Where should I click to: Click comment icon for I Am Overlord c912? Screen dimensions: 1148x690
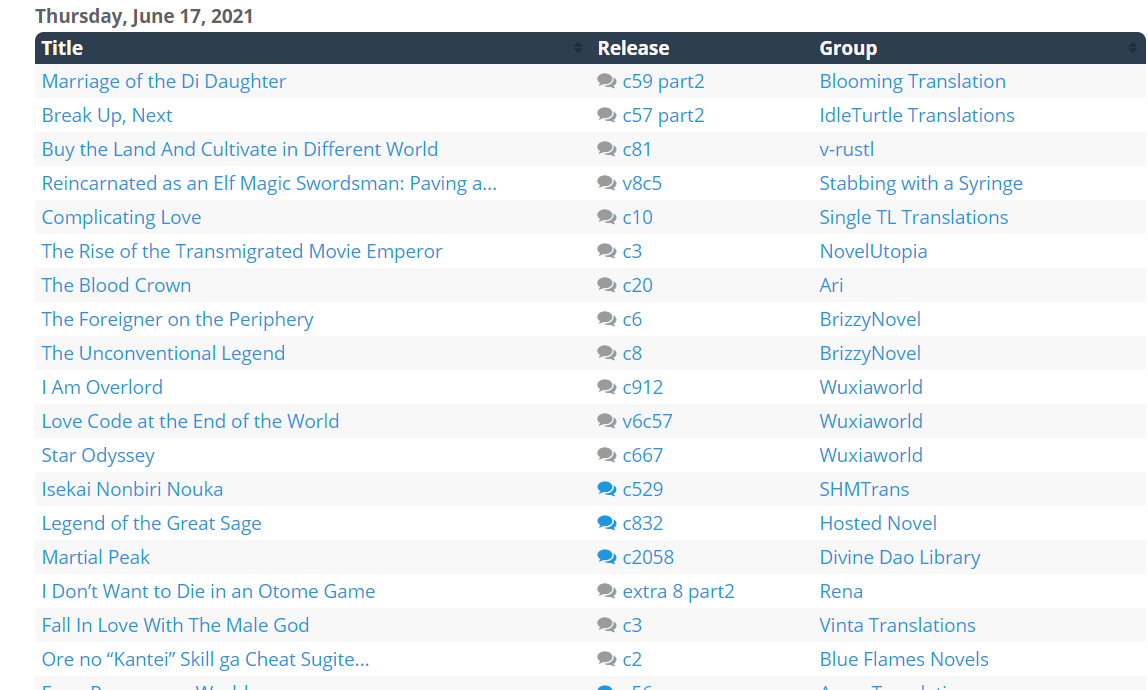click(606, 387)
